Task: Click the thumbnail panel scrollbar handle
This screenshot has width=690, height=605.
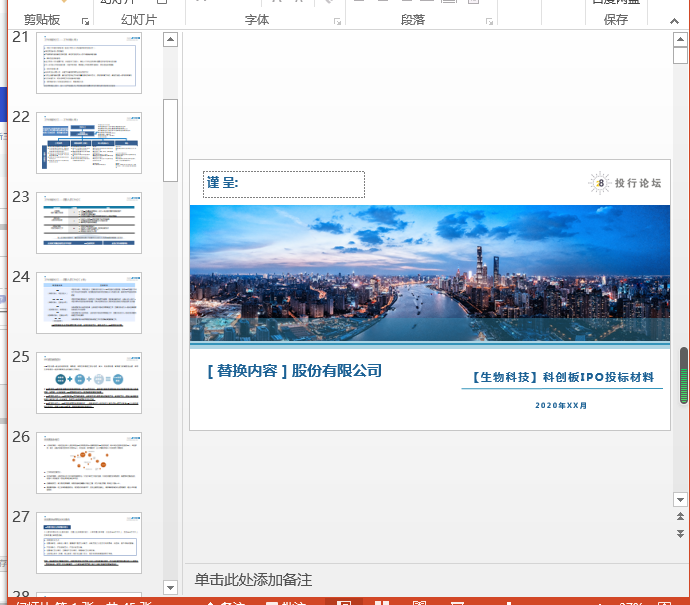Action: tap(170, 140)
